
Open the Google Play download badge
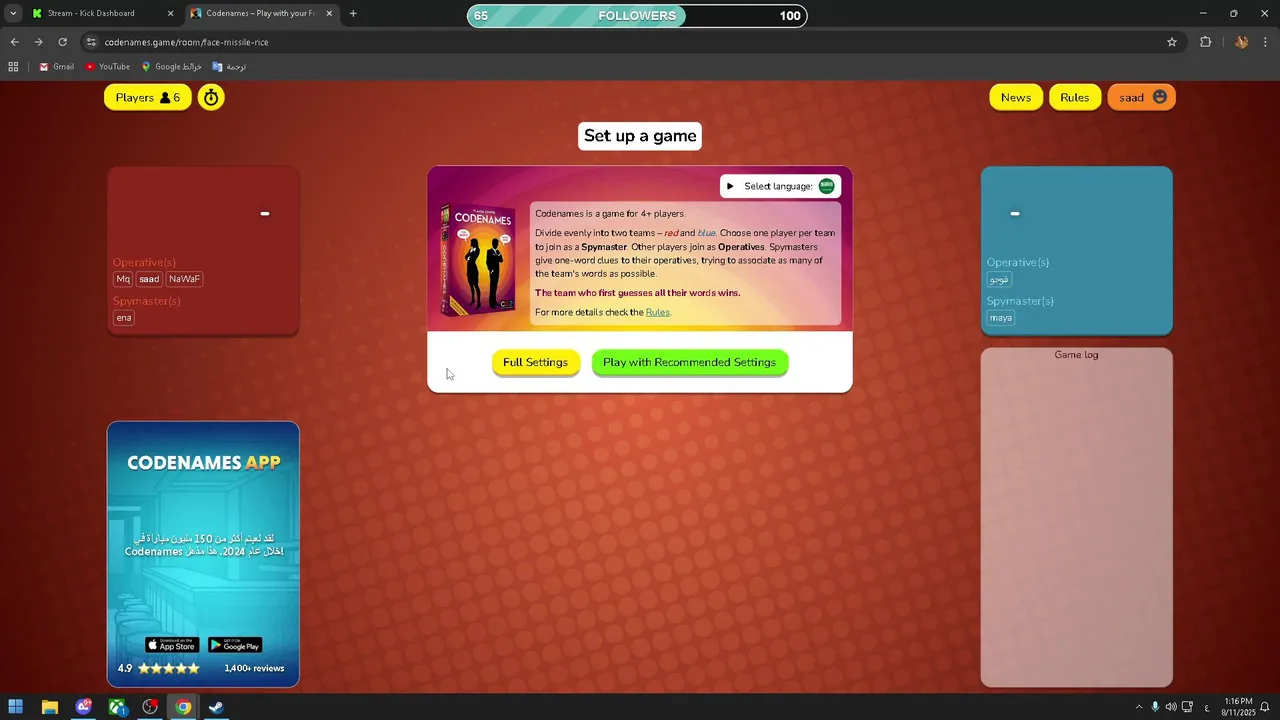(x=235, y=645)
